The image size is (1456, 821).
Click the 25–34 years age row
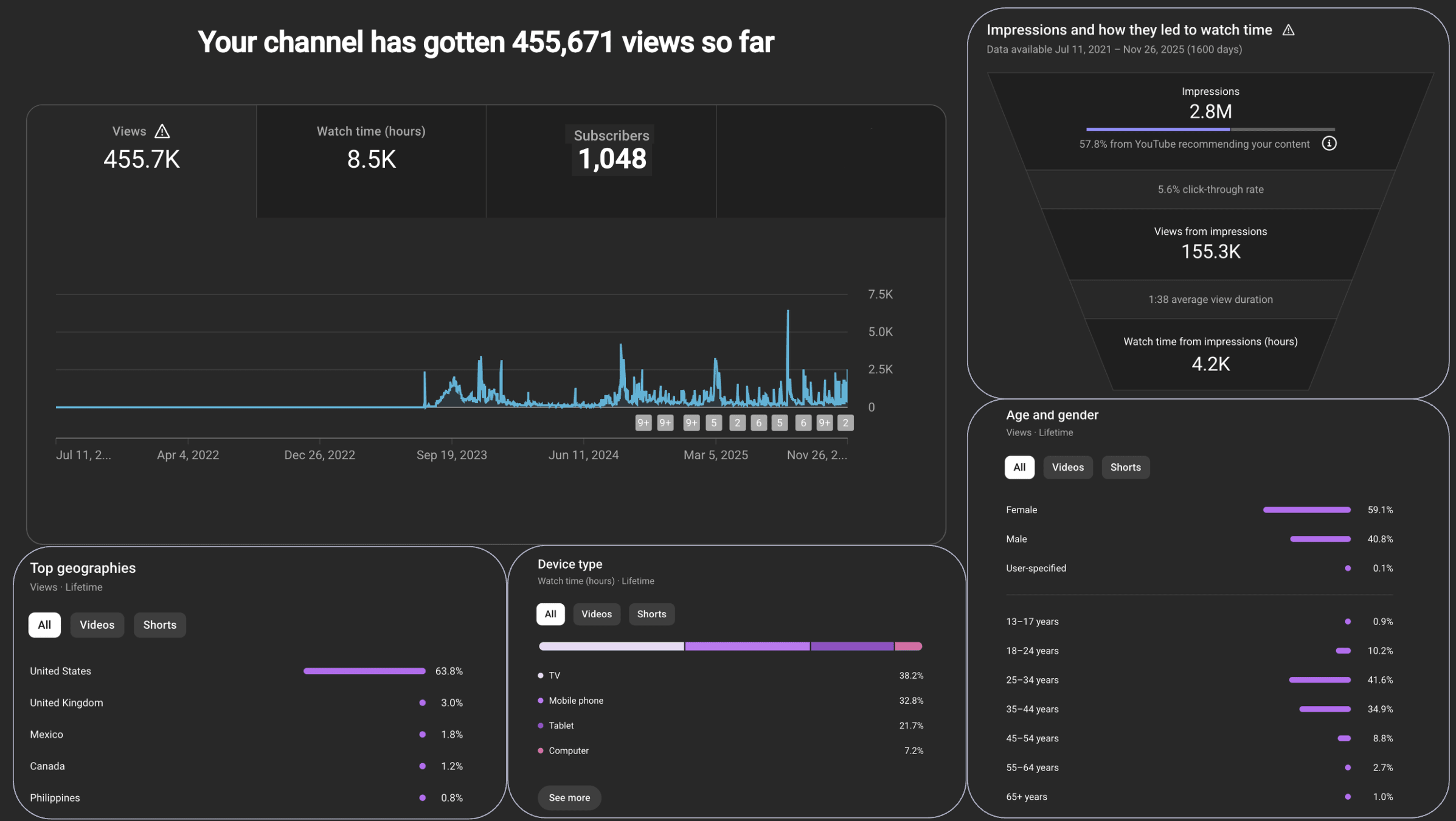click(1199, 680)
